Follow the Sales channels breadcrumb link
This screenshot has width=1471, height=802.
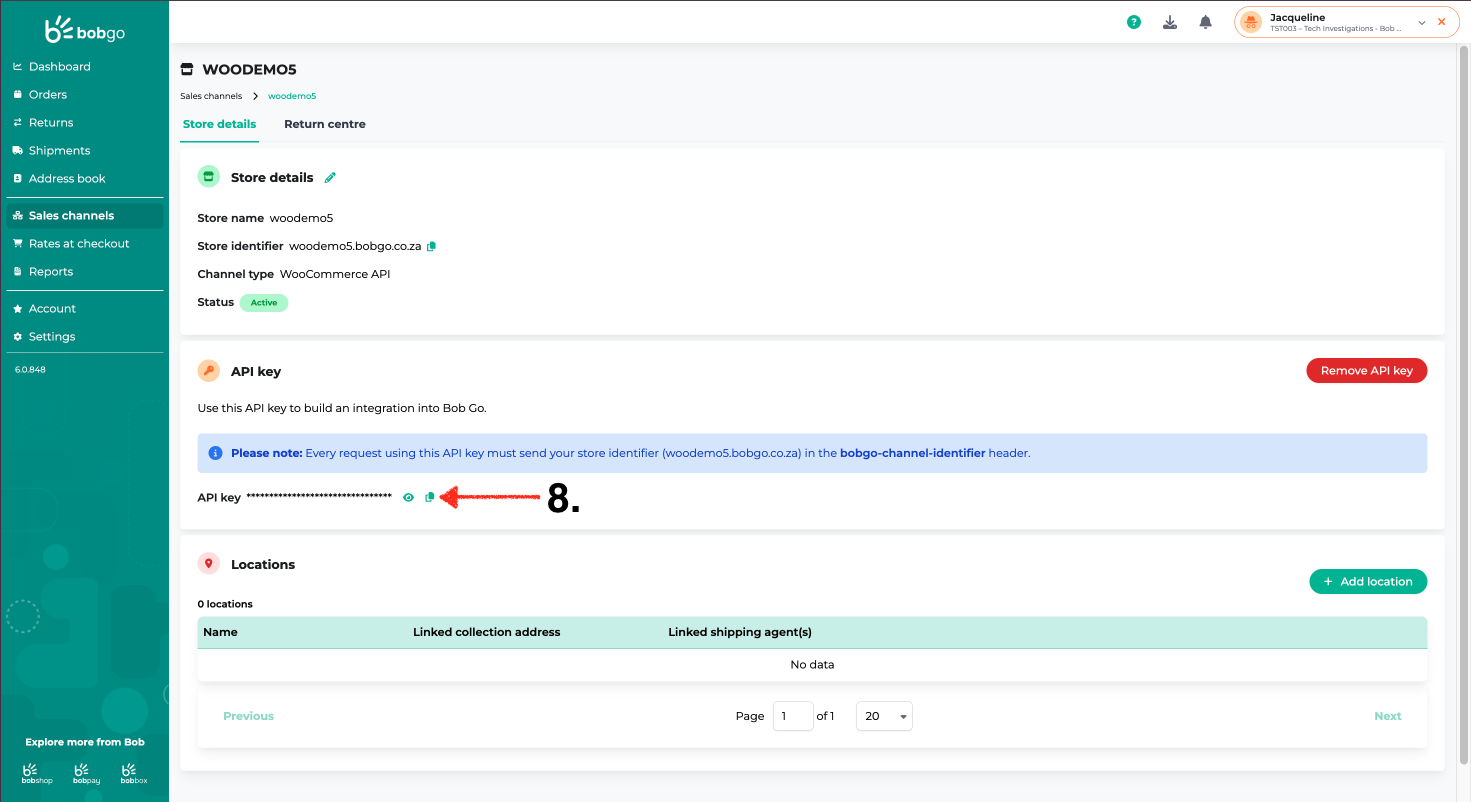pyautogui.click(x=211, y=97)
